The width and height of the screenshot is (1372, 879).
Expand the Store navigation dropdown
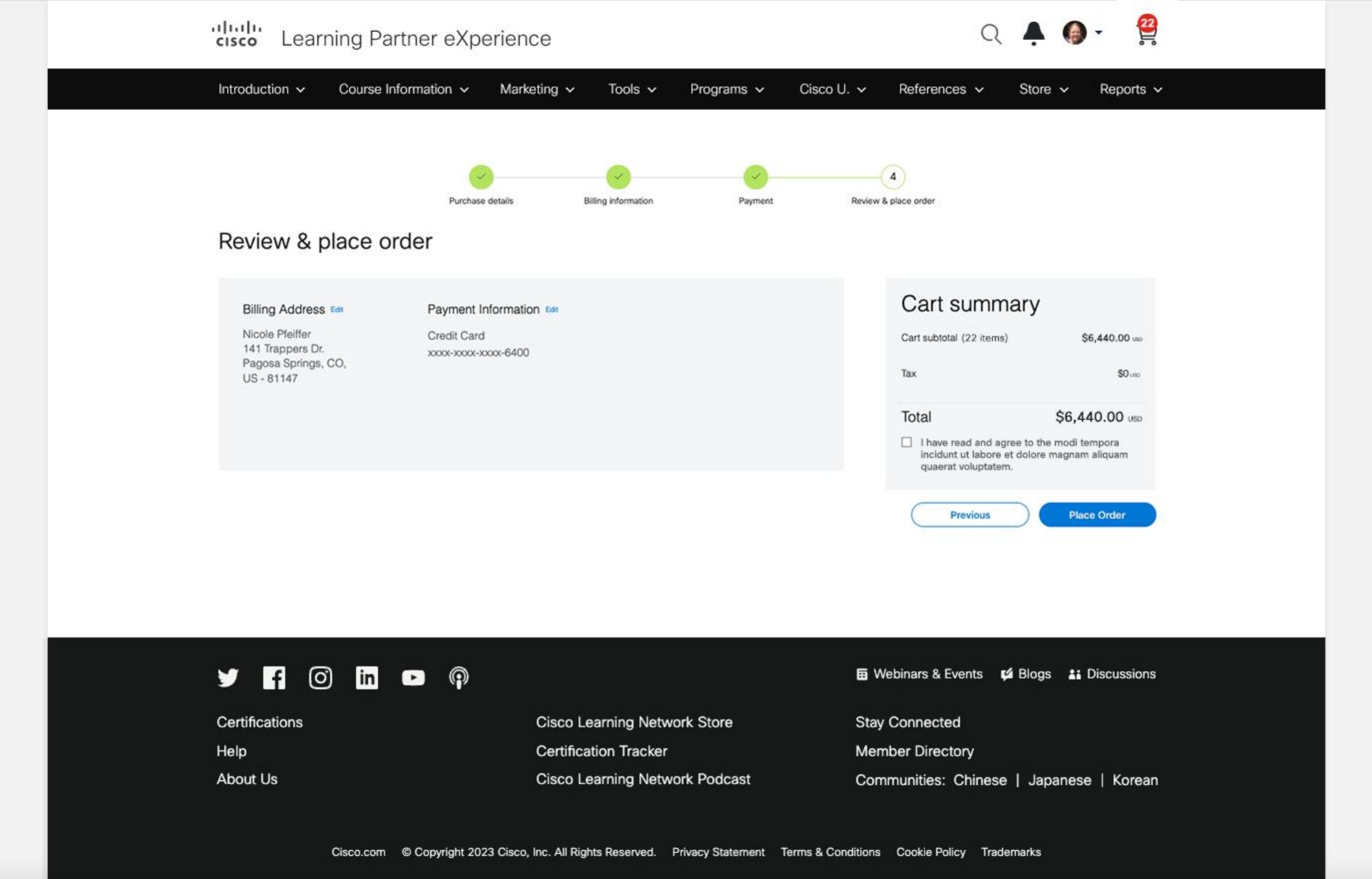(1043, 89)
